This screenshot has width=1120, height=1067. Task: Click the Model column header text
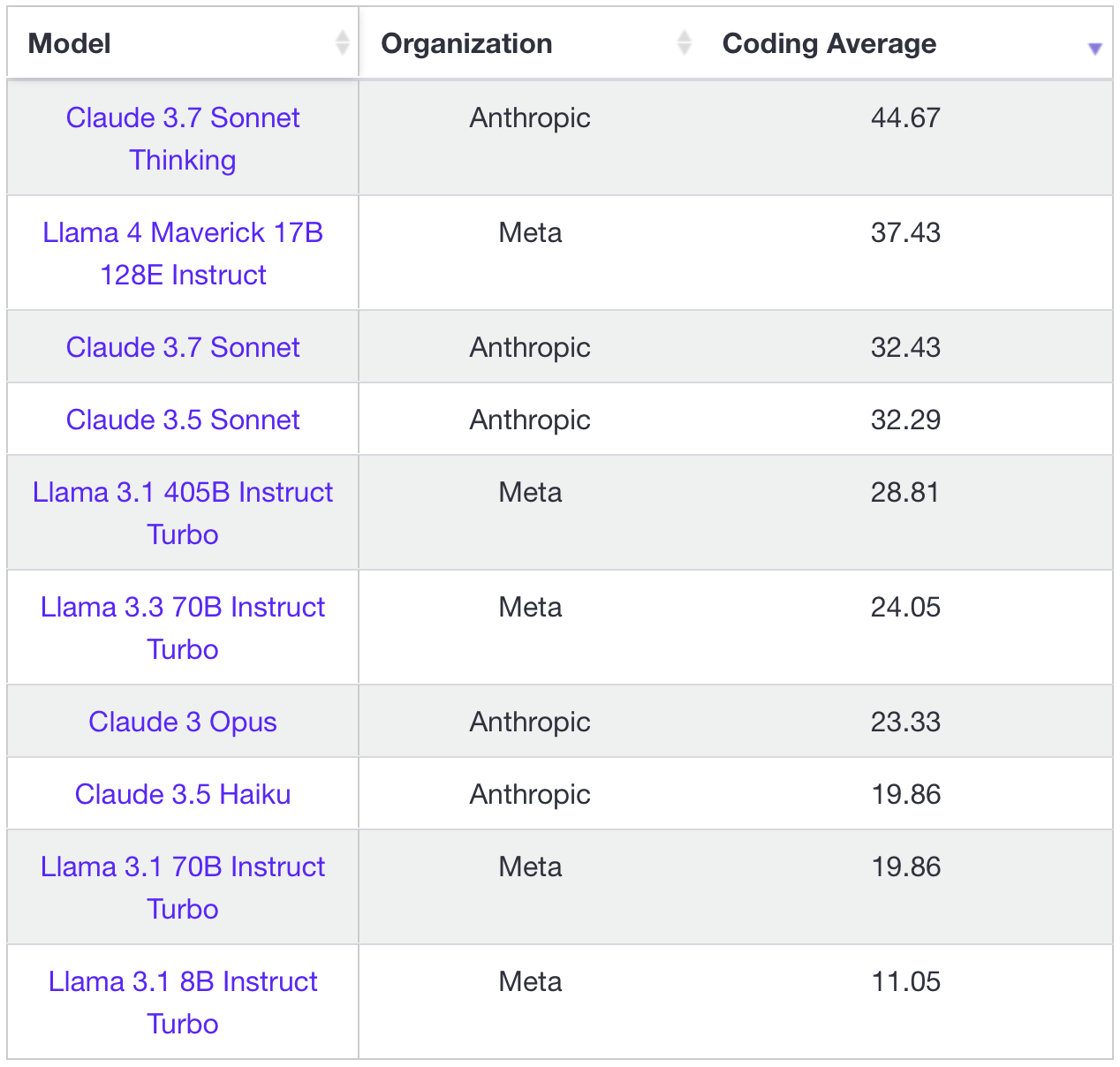70,43
